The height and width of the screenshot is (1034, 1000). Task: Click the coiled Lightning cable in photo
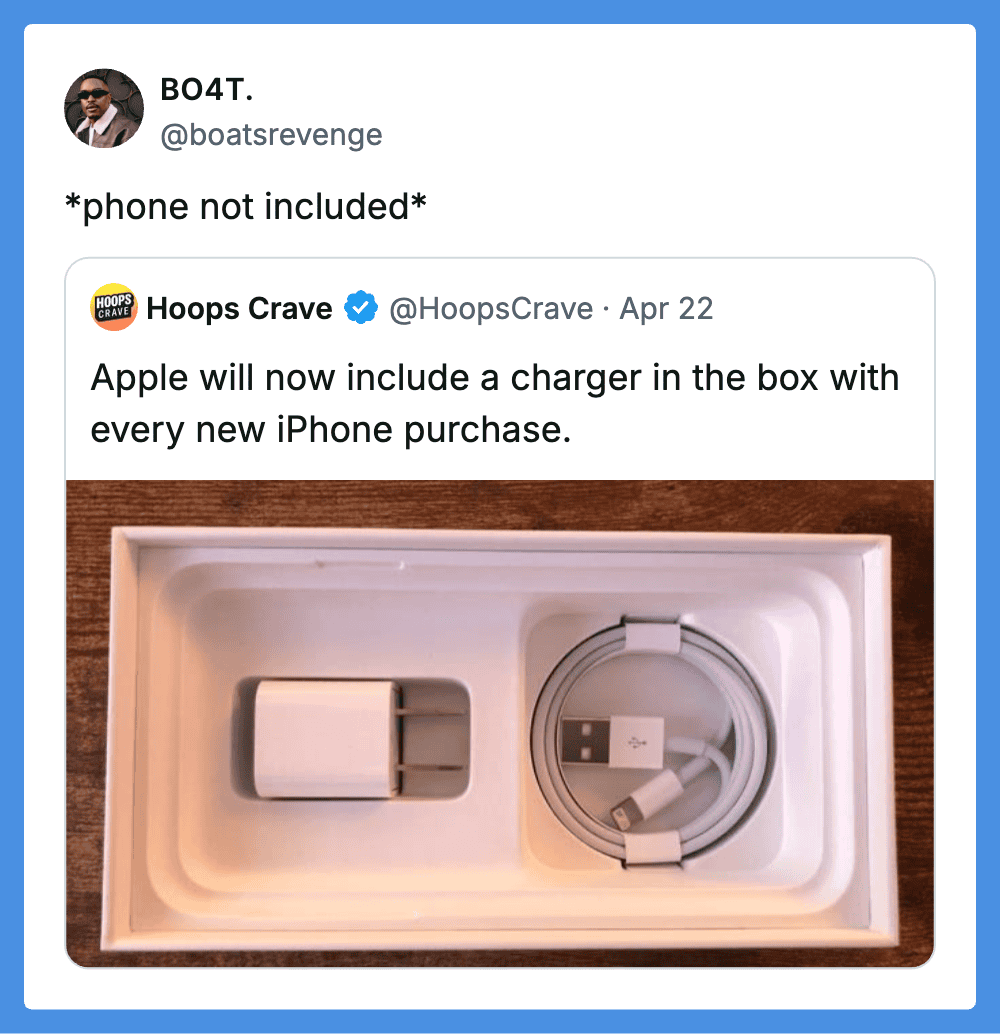[650, 741]
